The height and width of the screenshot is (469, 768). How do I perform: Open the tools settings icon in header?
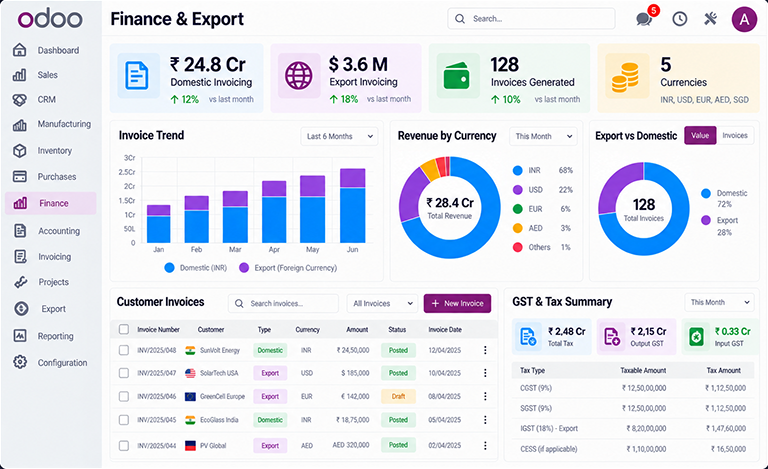(711, 19)
